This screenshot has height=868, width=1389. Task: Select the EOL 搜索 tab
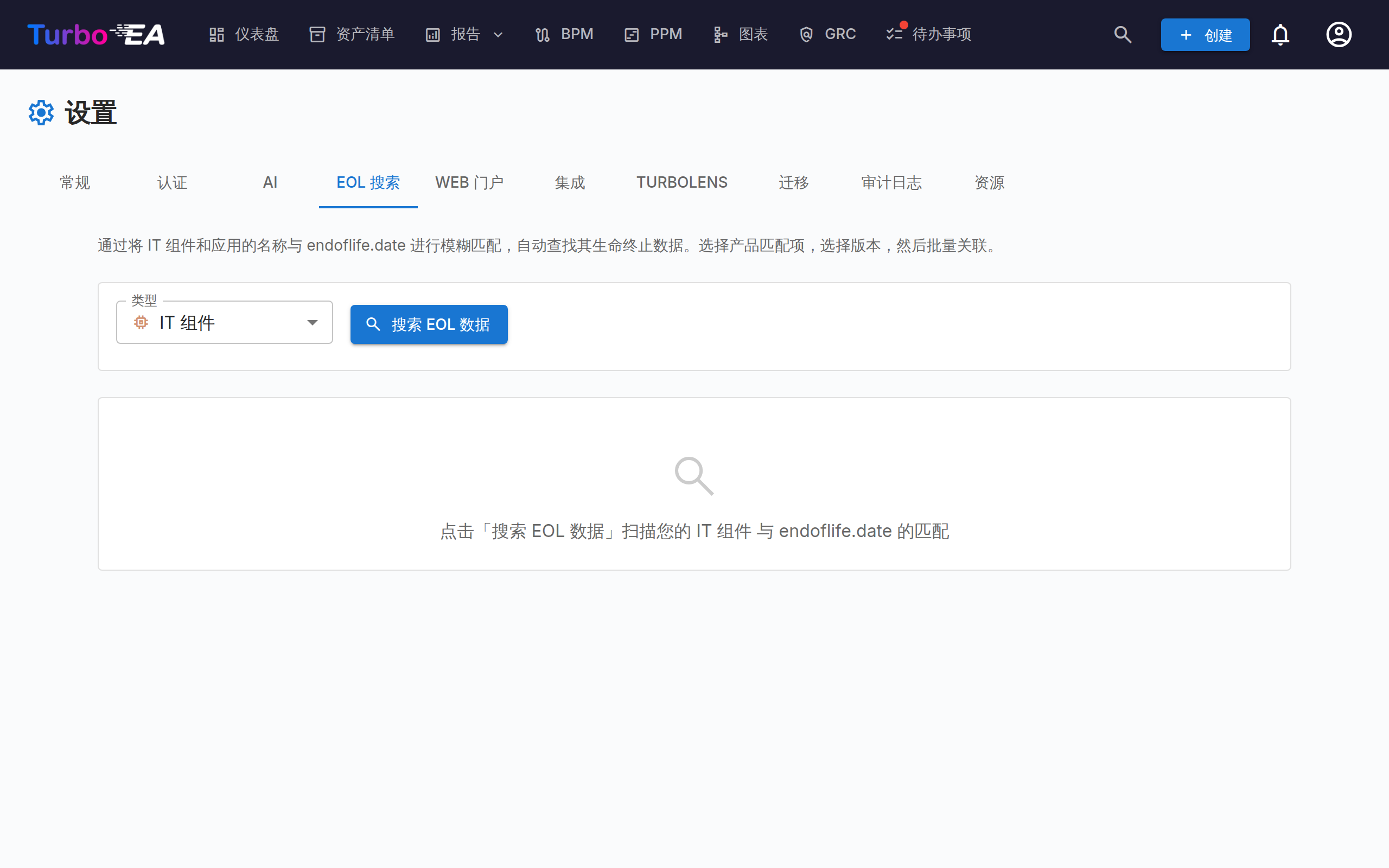[x=368, y=183]
